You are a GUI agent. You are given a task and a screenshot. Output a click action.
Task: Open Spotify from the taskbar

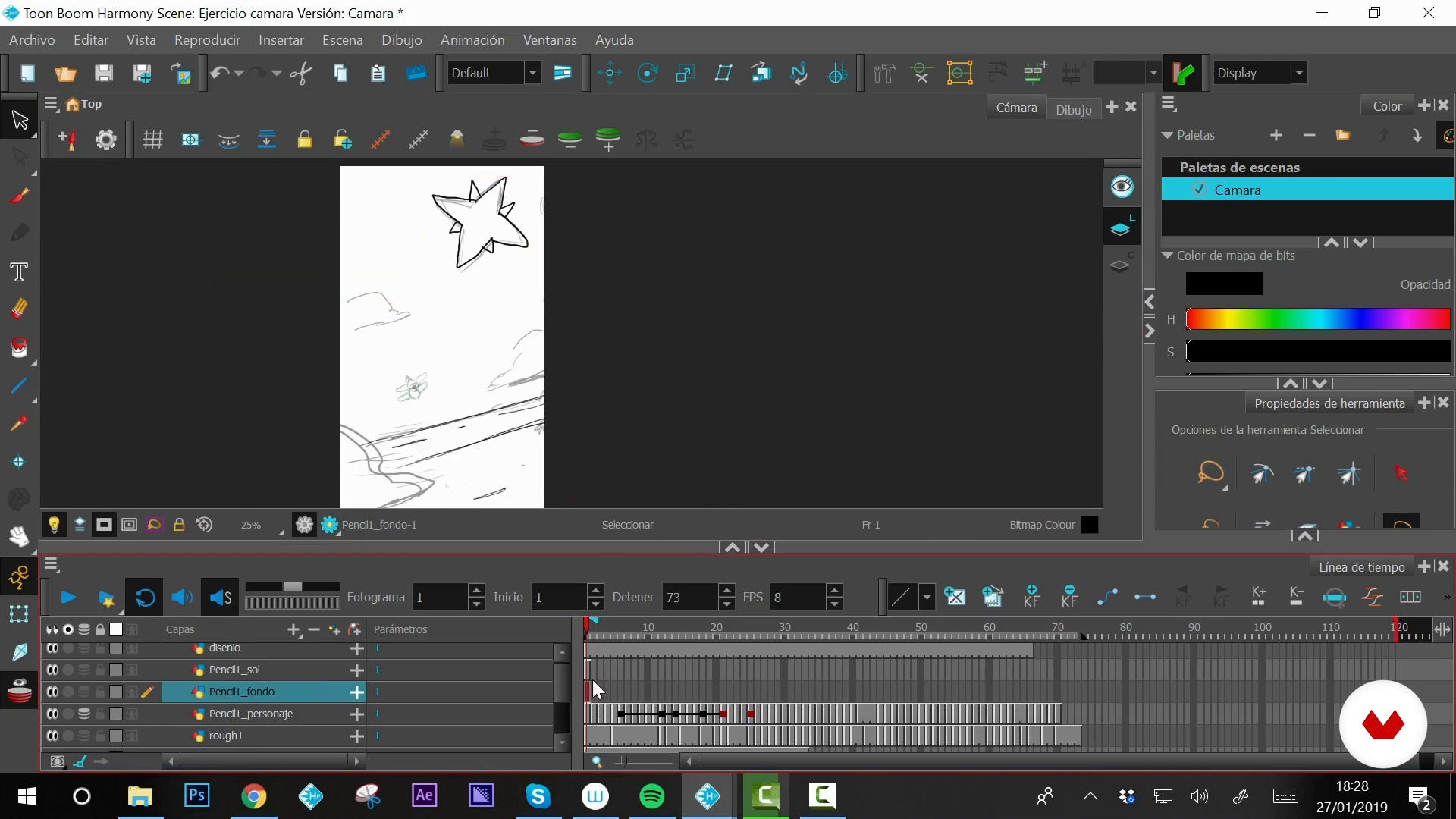pos(652,796)
